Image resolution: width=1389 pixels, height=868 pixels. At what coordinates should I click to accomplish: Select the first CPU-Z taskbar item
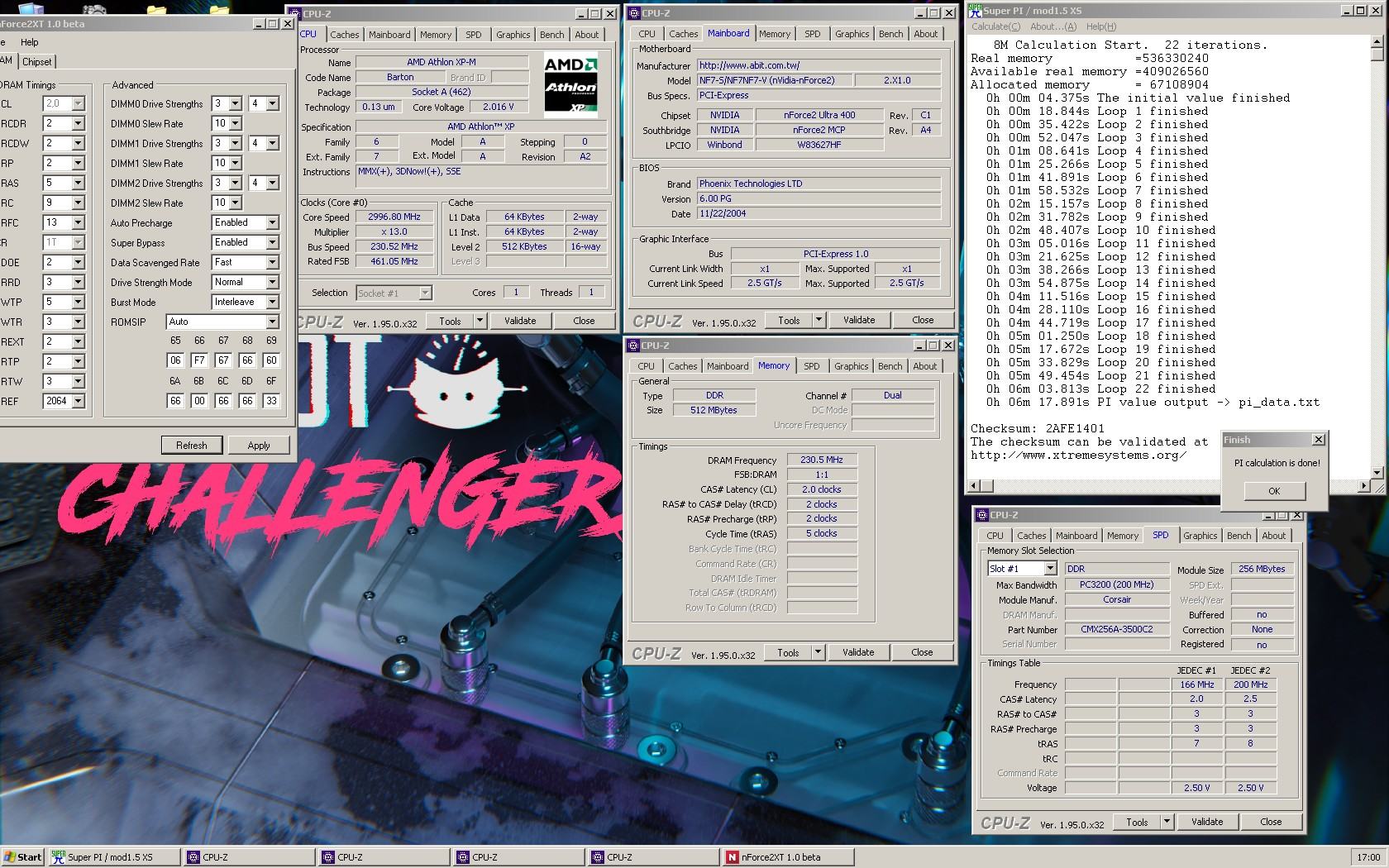[x=248, y=857]
